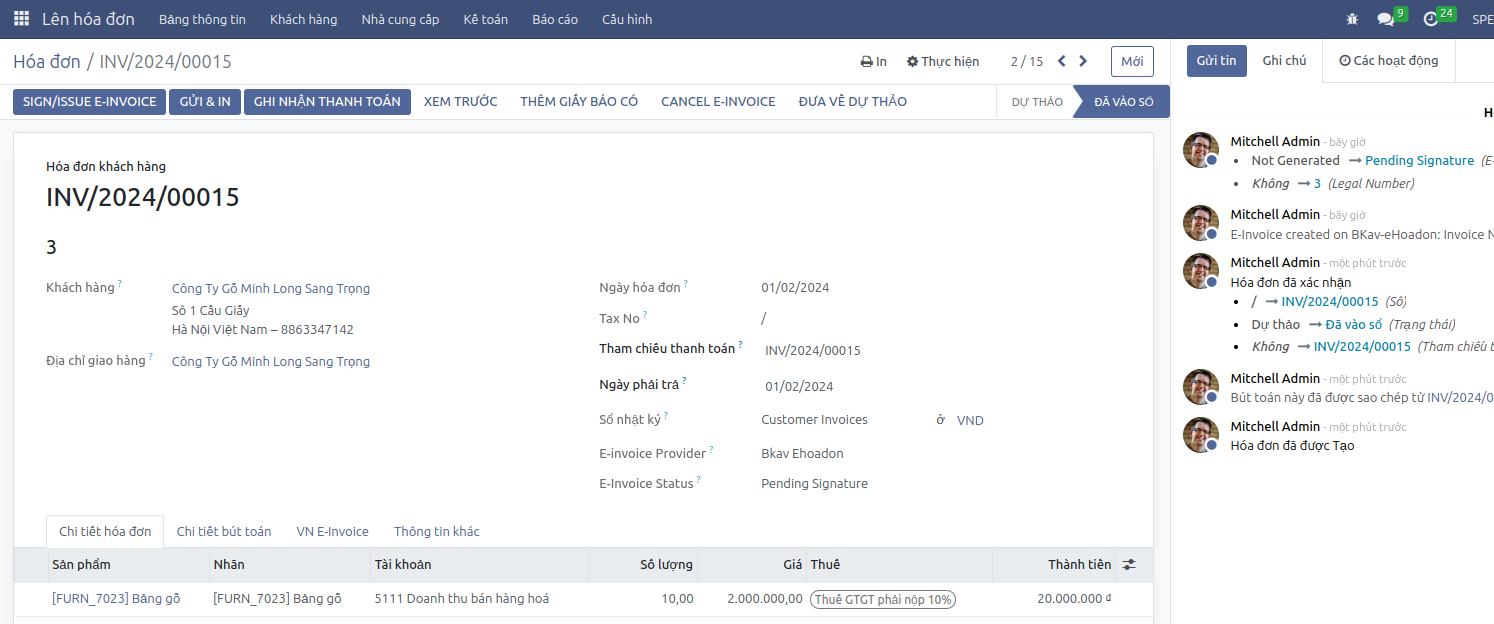Select the Dự thảo status stage
The width and height of the screenshot is (1494, 624).
coord(1036,102)
